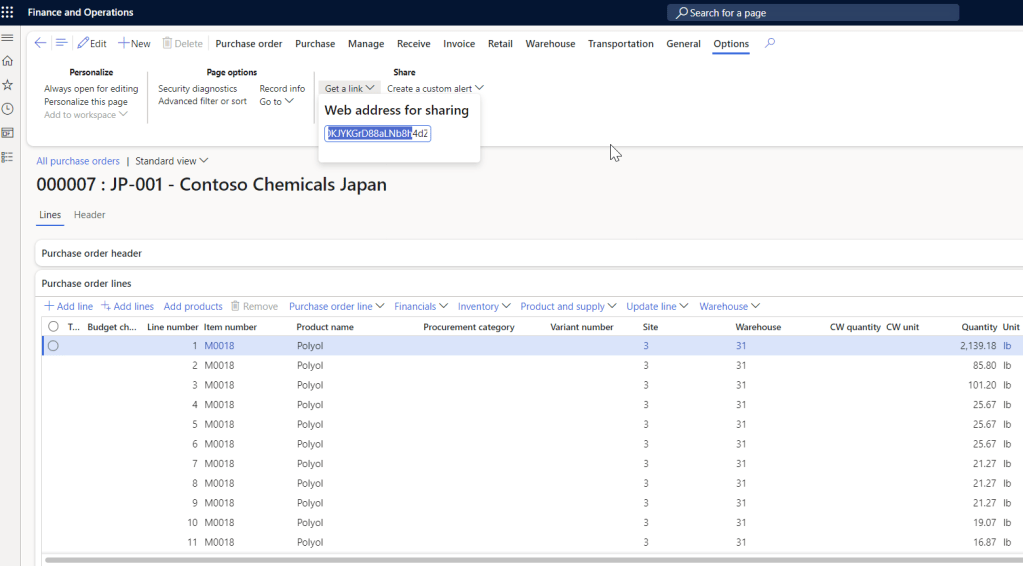Expand the Financials menu dropdown

pos(421,306)
